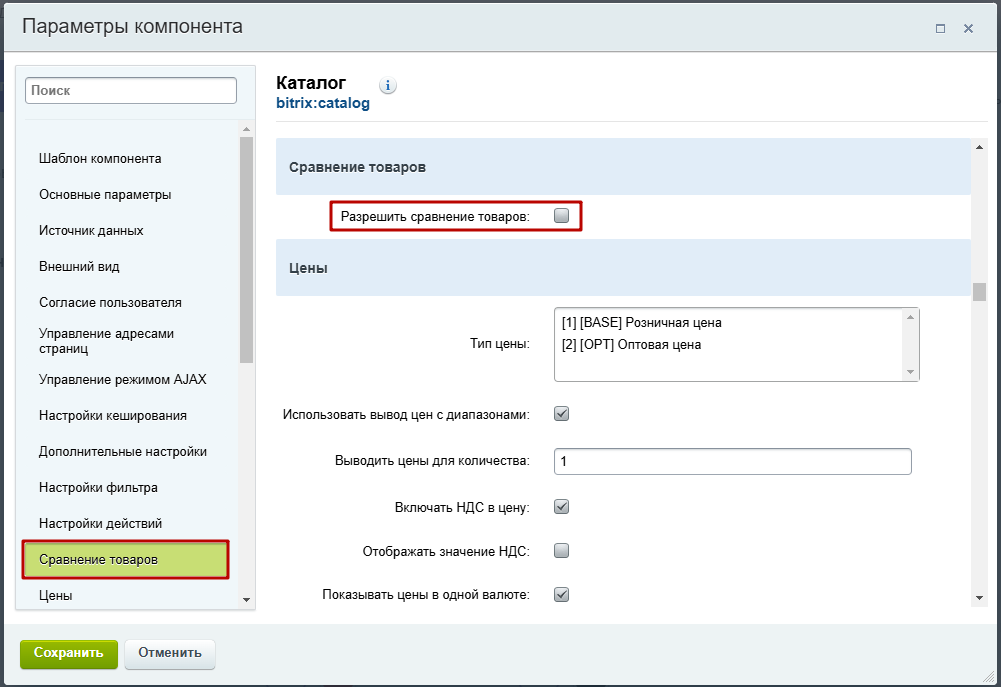Viewport: 1001px width, 687px height.
Task: Open Основные параметры section
Action: tap(105, 195)
